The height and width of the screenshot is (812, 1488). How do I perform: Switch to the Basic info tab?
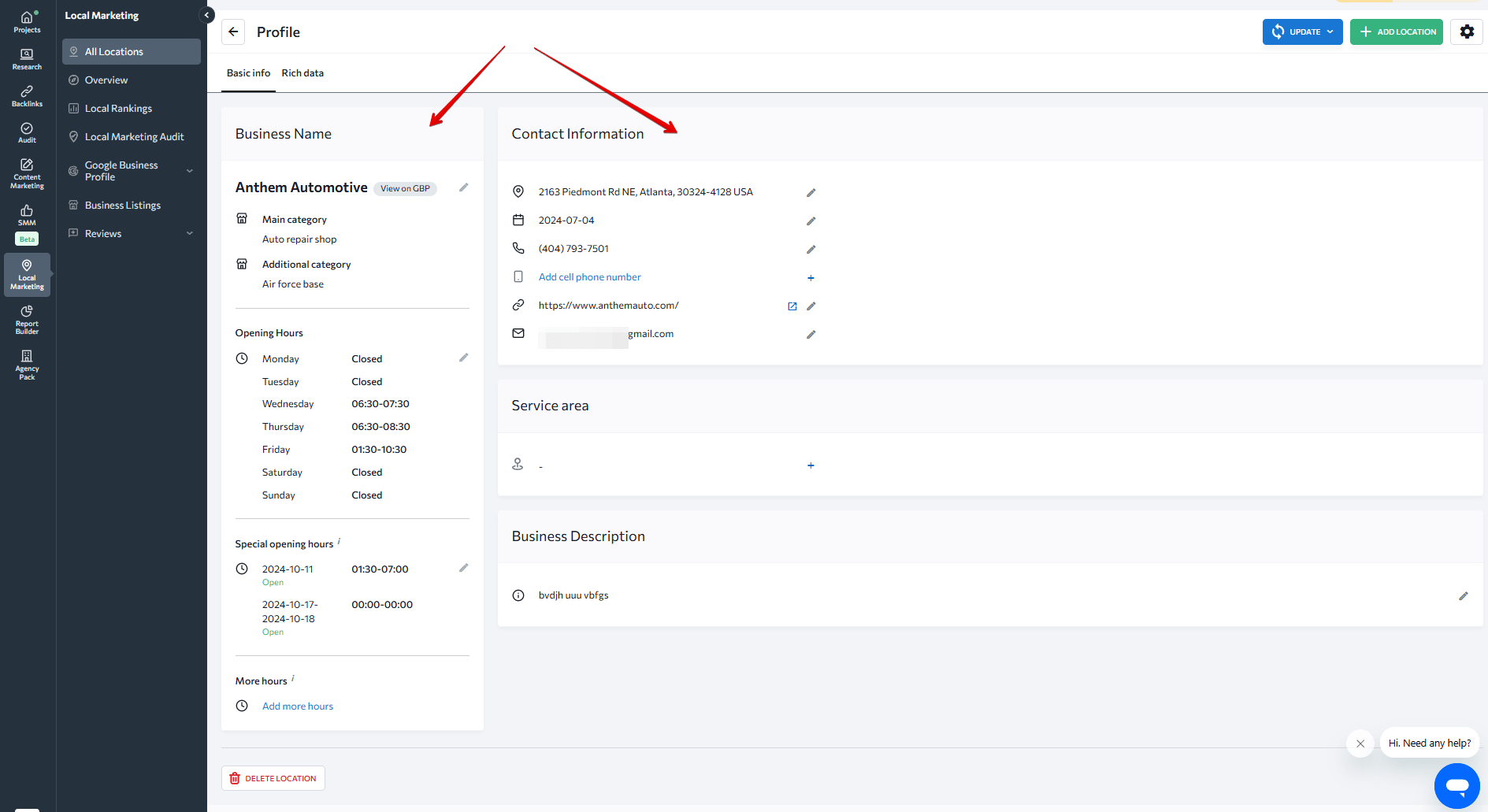coord(248,73)
